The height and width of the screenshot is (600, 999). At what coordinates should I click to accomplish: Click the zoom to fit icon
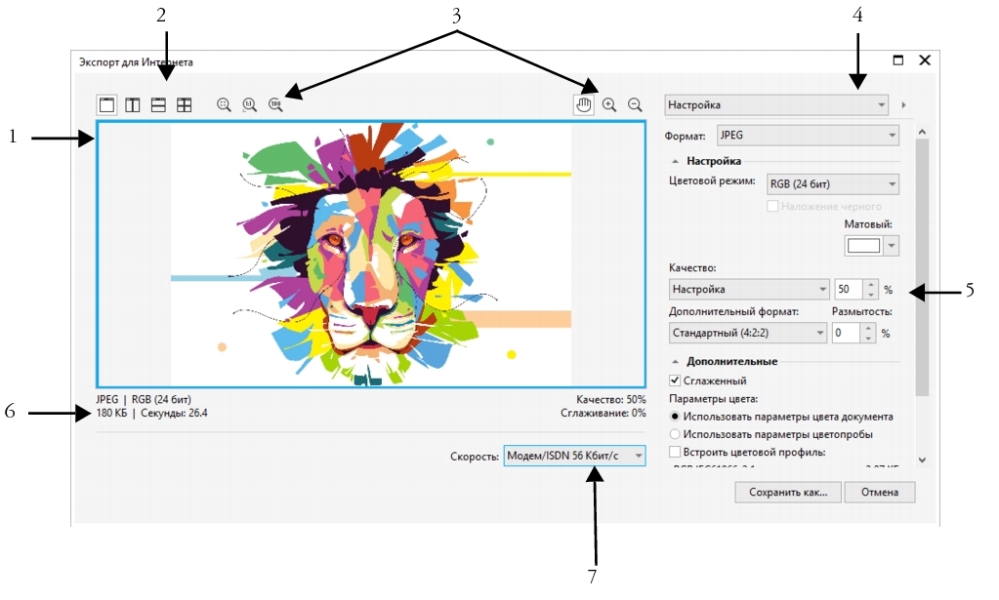click(224, 105)
